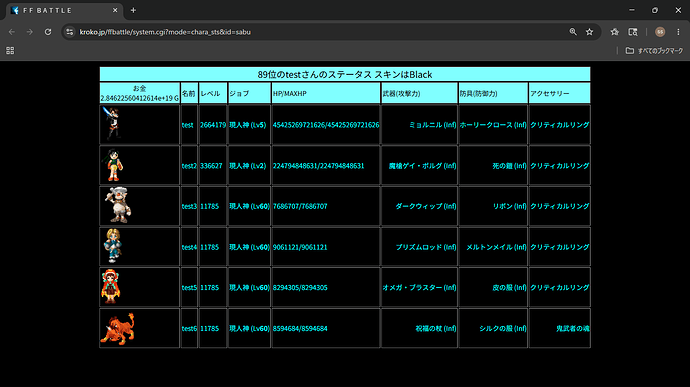Click the test character sprite with sword

pyautogui.click(x=111, y=123)
